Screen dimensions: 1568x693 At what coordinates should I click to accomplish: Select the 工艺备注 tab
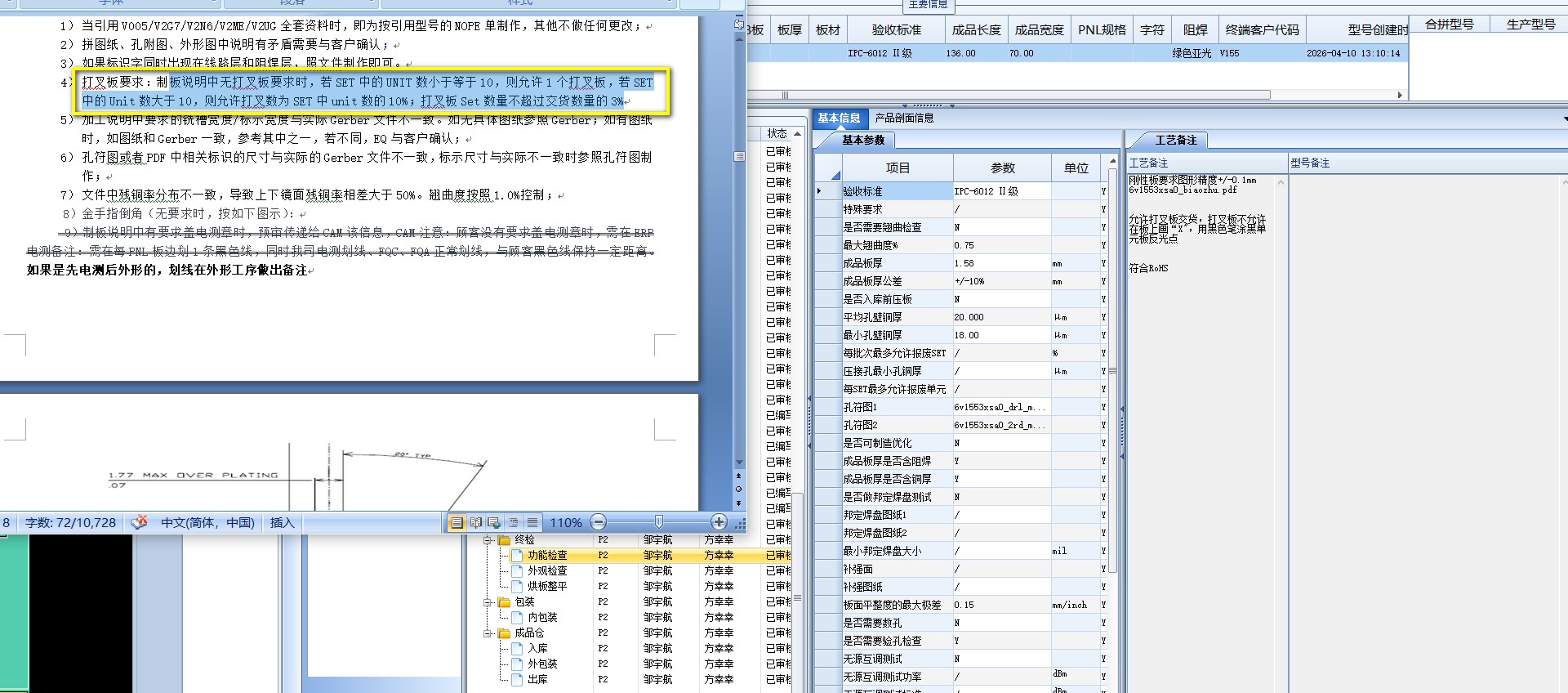pos(1175,141)
